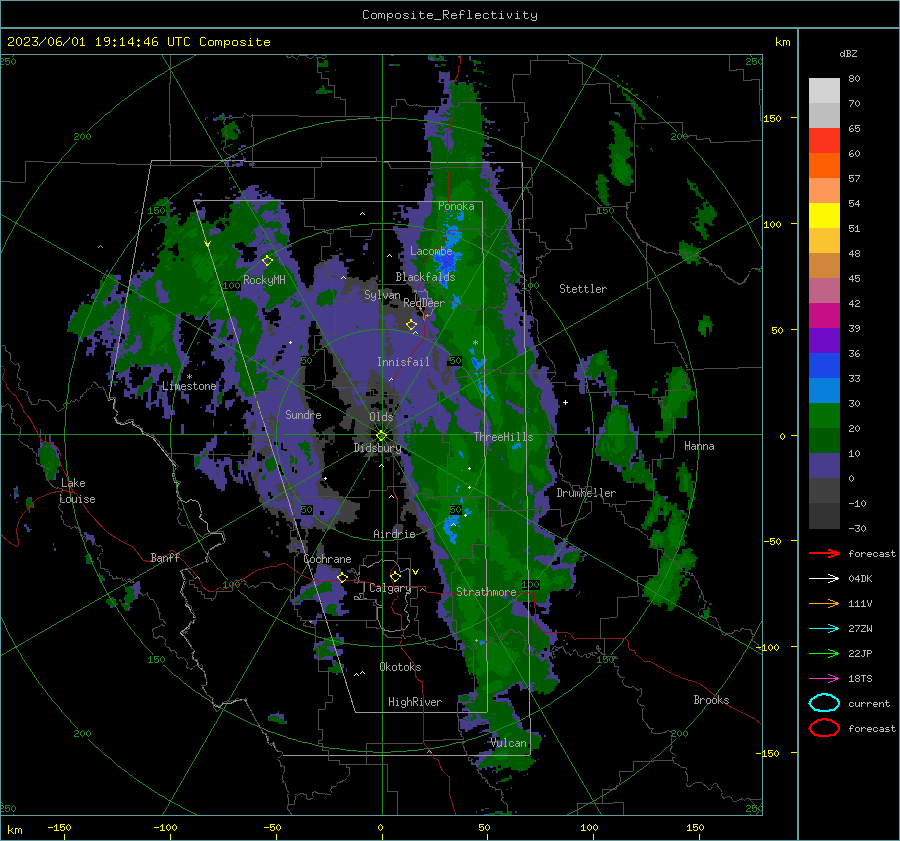Viewport: 900px width, 841px height.
Task: Select the orange 111V arrow in legend
Action: (824, 603)
